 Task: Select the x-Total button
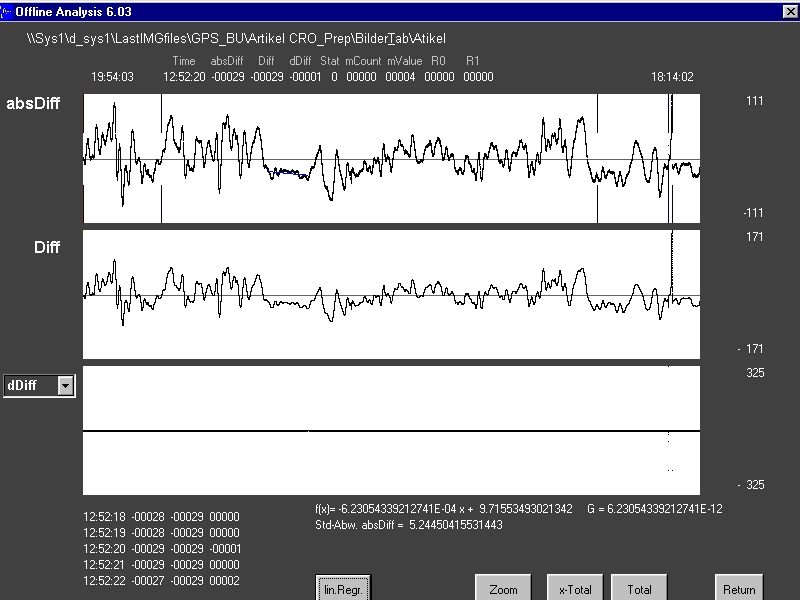pos(576,588)
